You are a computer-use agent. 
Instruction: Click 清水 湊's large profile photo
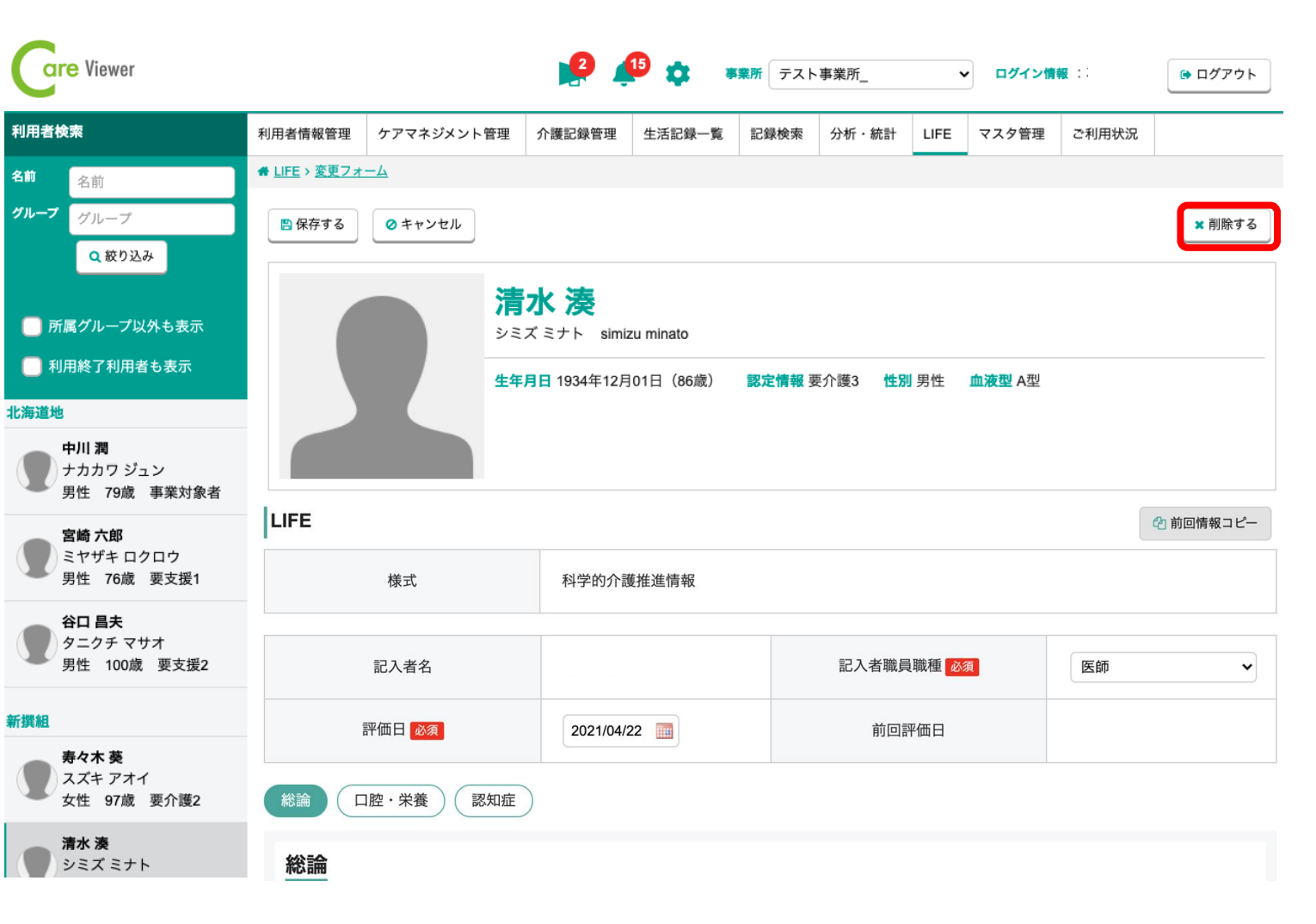click(x=381, y=376)
